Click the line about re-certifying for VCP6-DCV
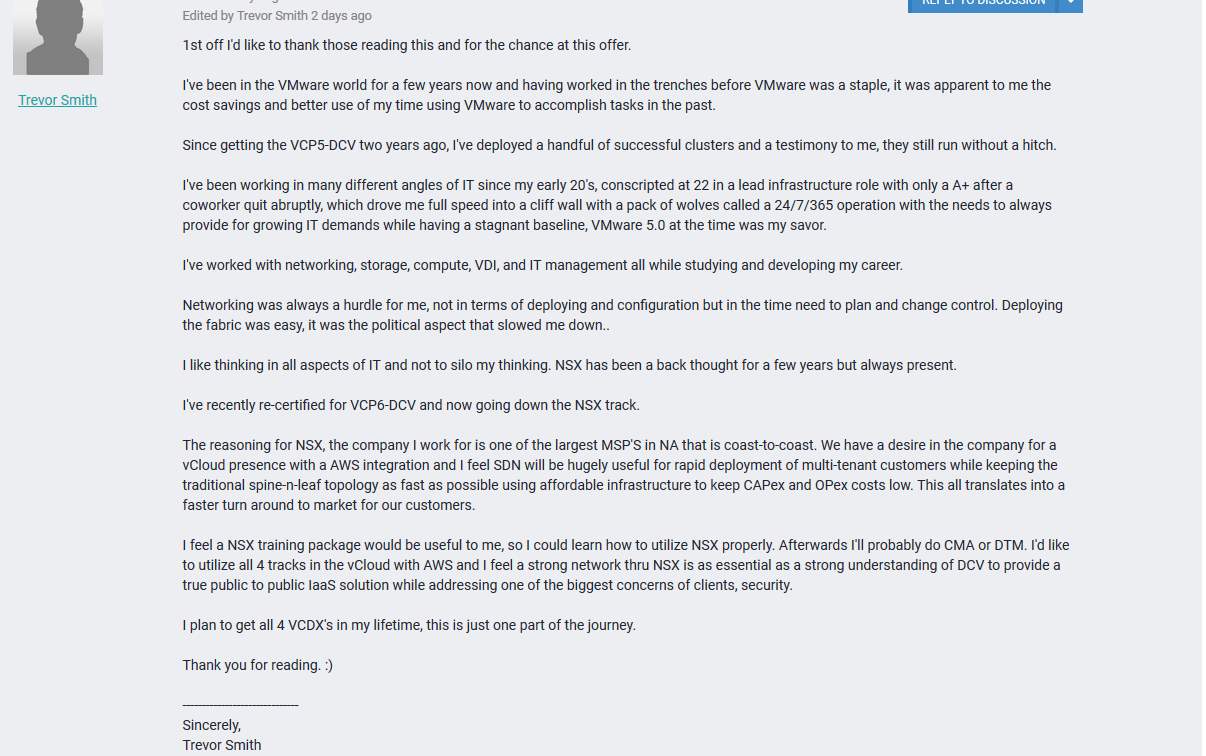This screenshot has width=1206, height=756. [x=411, y=405]
